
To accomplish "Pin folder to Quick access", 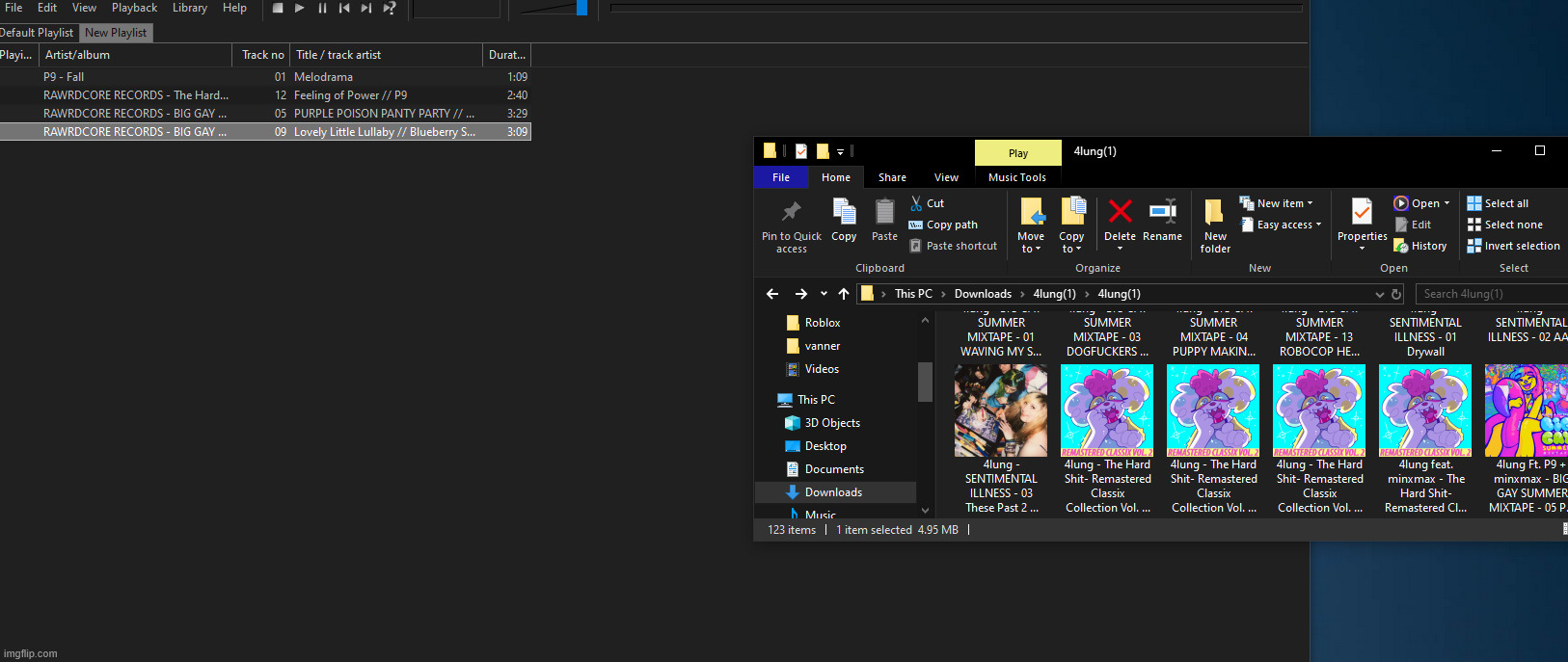I will click(792, 226).
